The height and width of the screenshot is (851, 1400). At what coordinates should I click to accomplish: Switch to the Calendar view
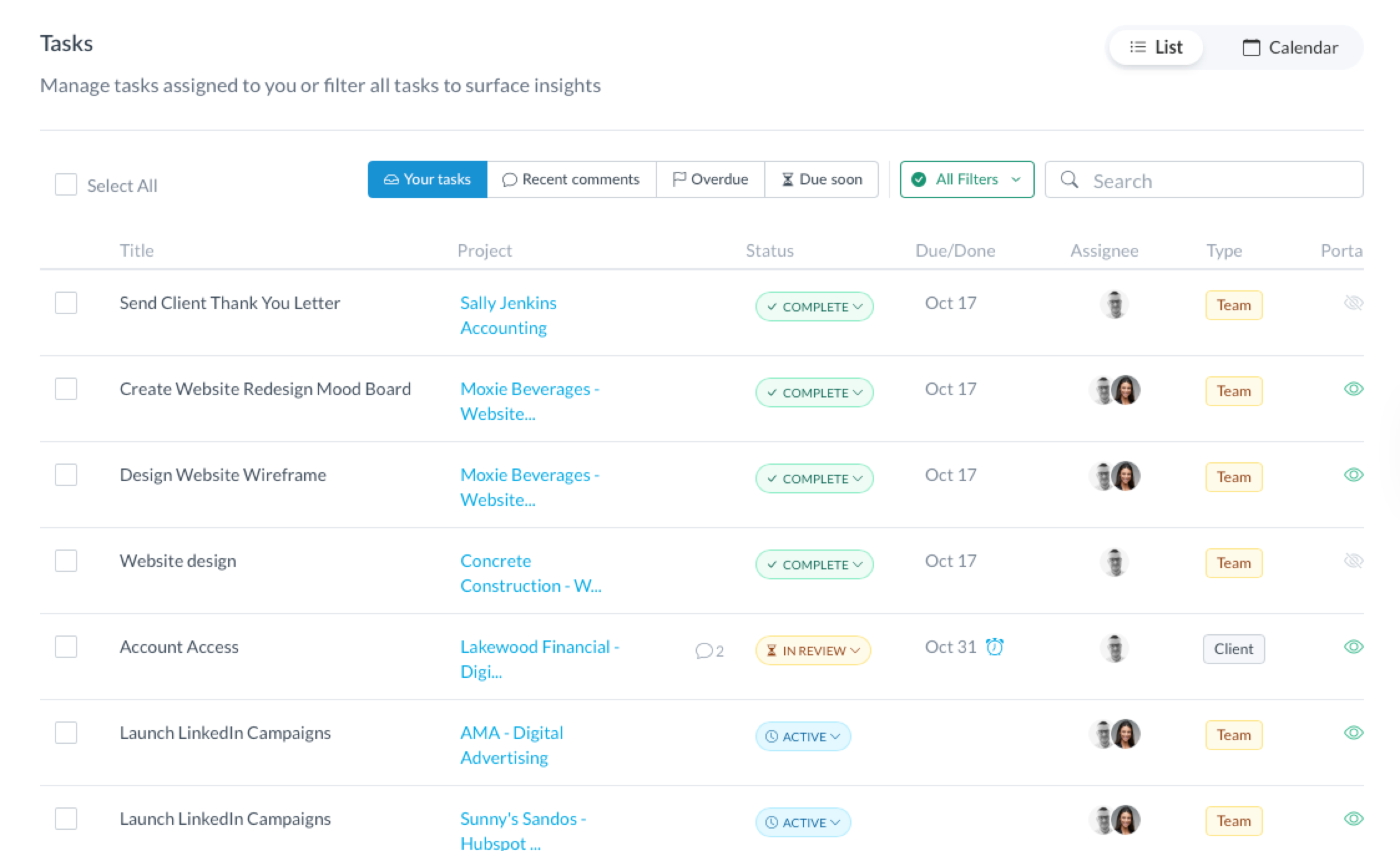pos(1290,48)
